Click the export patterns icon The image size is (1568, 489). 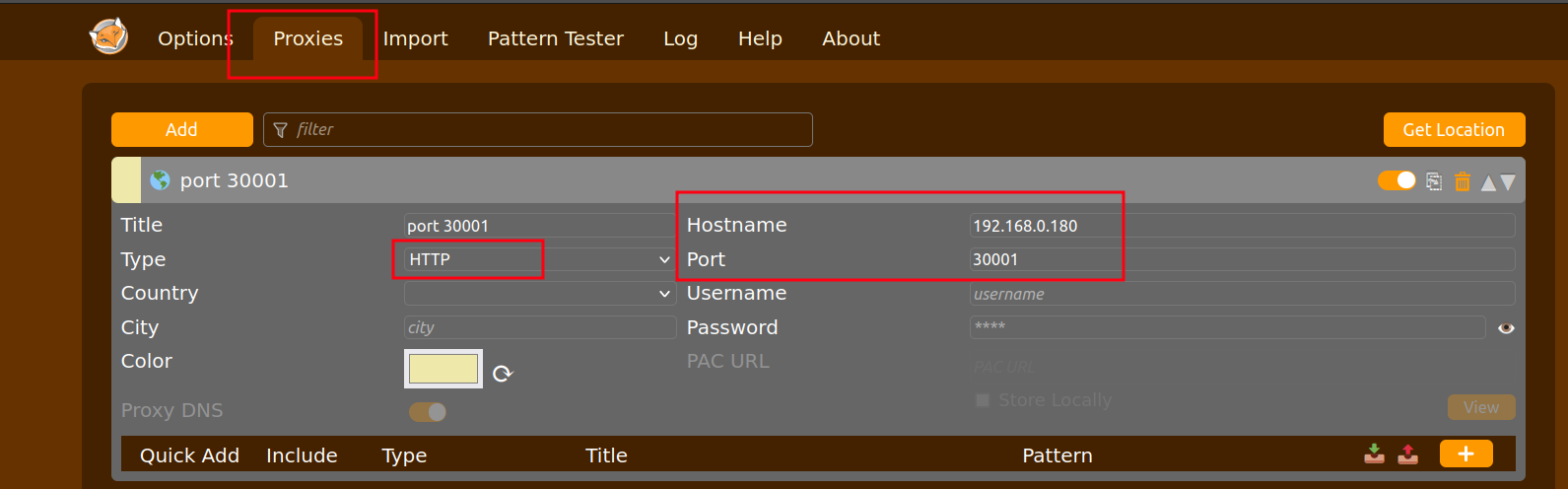coord(1408,454)
